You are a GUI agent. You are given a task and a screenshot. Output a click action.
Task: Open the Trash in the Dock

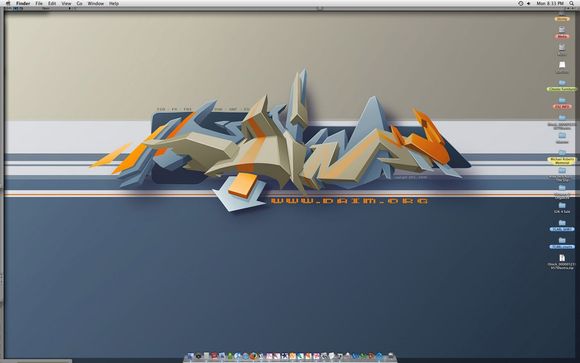[x=391, y=356]
